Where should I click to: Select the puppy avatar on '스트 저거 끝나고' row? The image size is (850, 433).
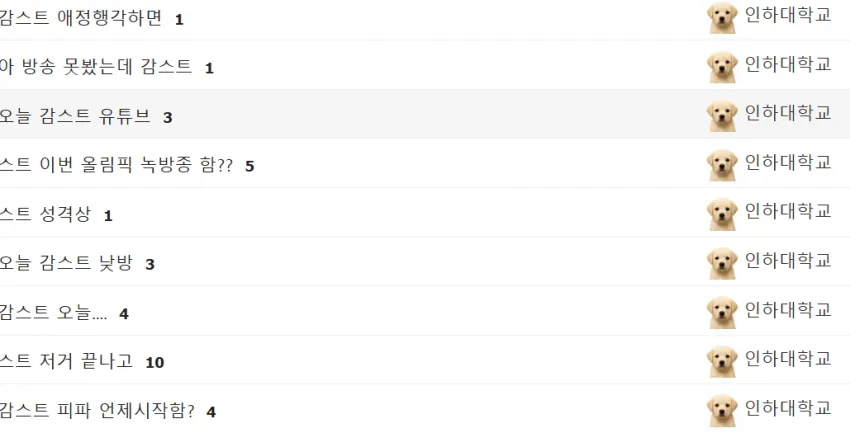(x=722, y=361)
